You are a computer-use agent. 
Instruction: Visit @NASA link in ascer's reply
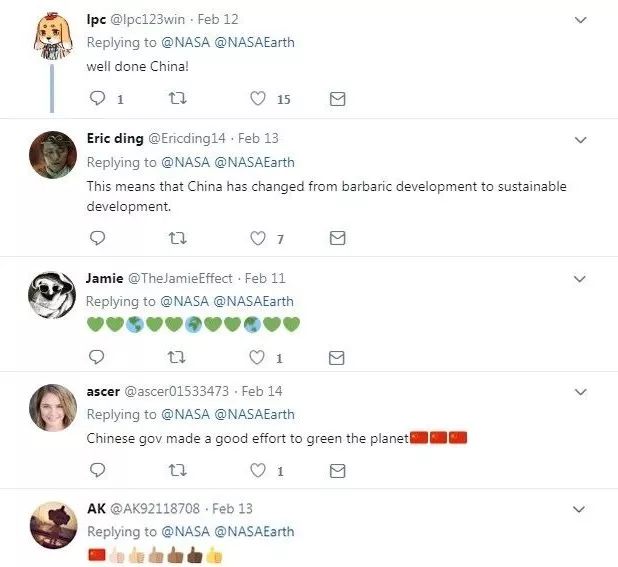[x=186, y=415]
